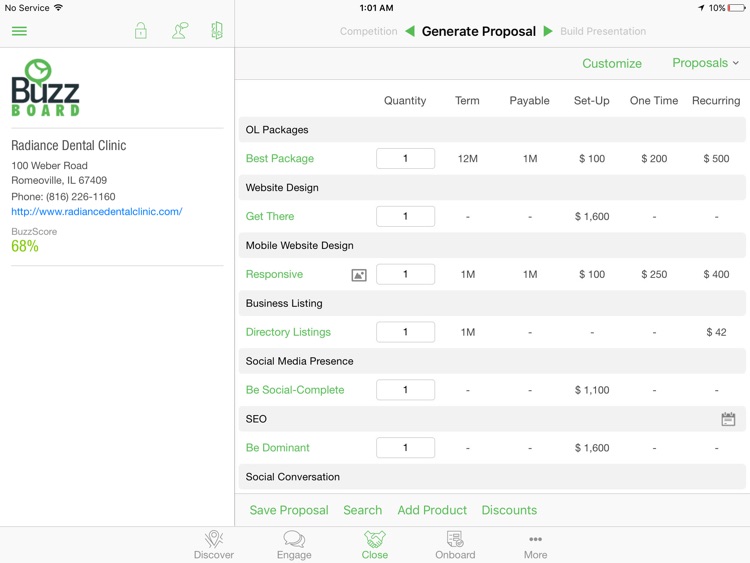Tap the person profile icon

pyautogui.click(x=180, y=31)
